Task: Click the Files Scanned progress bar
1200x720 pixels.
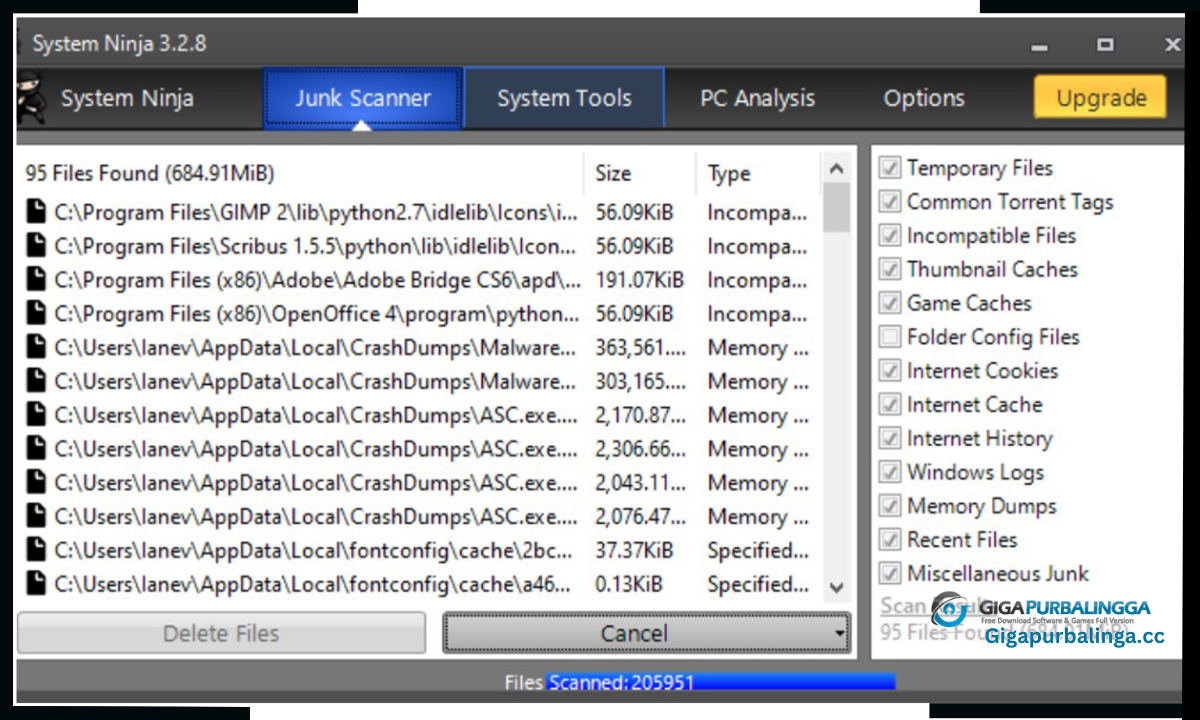Action: click(720, 683)
